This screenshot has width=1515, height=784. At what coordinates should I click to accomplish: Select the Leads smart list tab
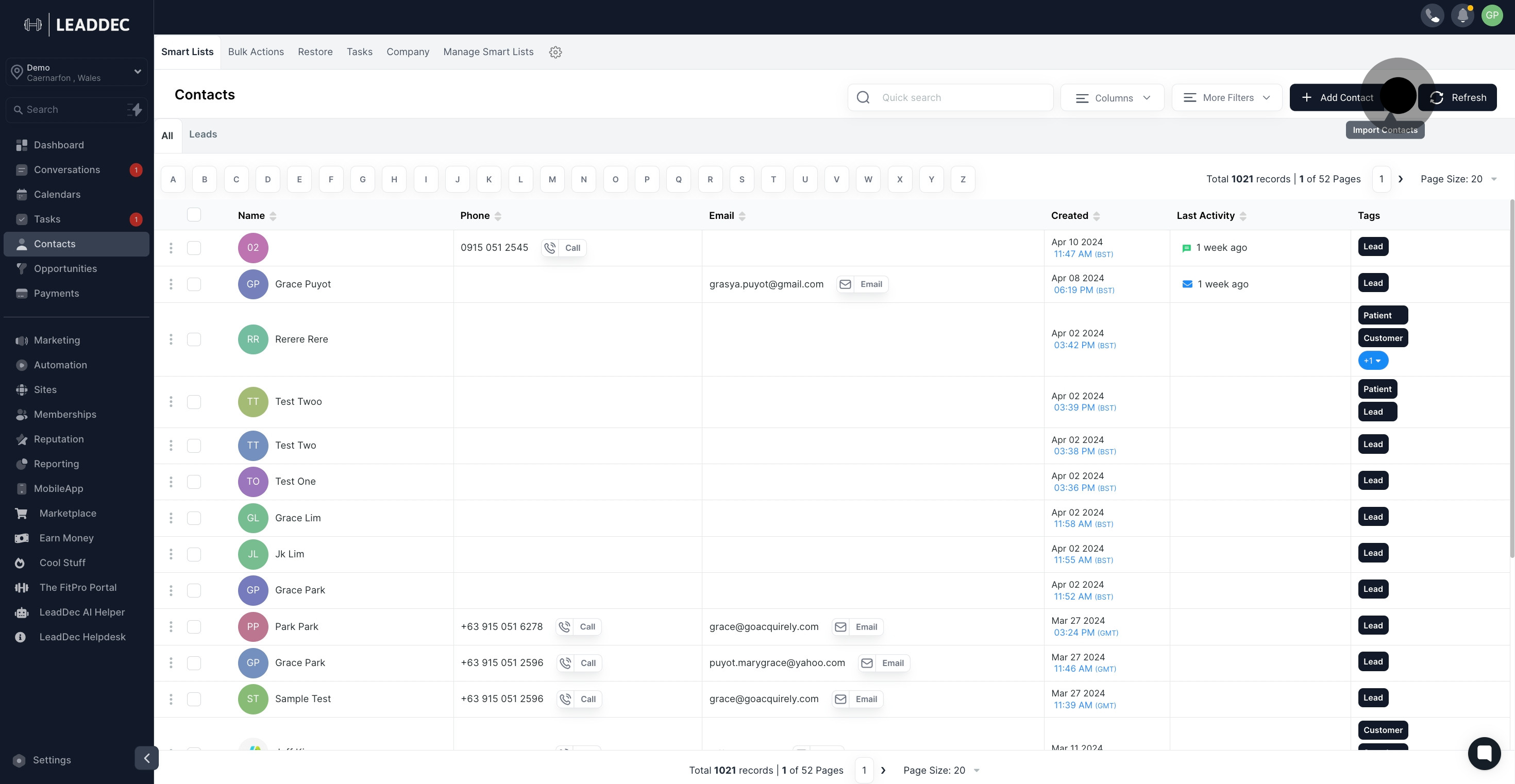pos(203,134)
